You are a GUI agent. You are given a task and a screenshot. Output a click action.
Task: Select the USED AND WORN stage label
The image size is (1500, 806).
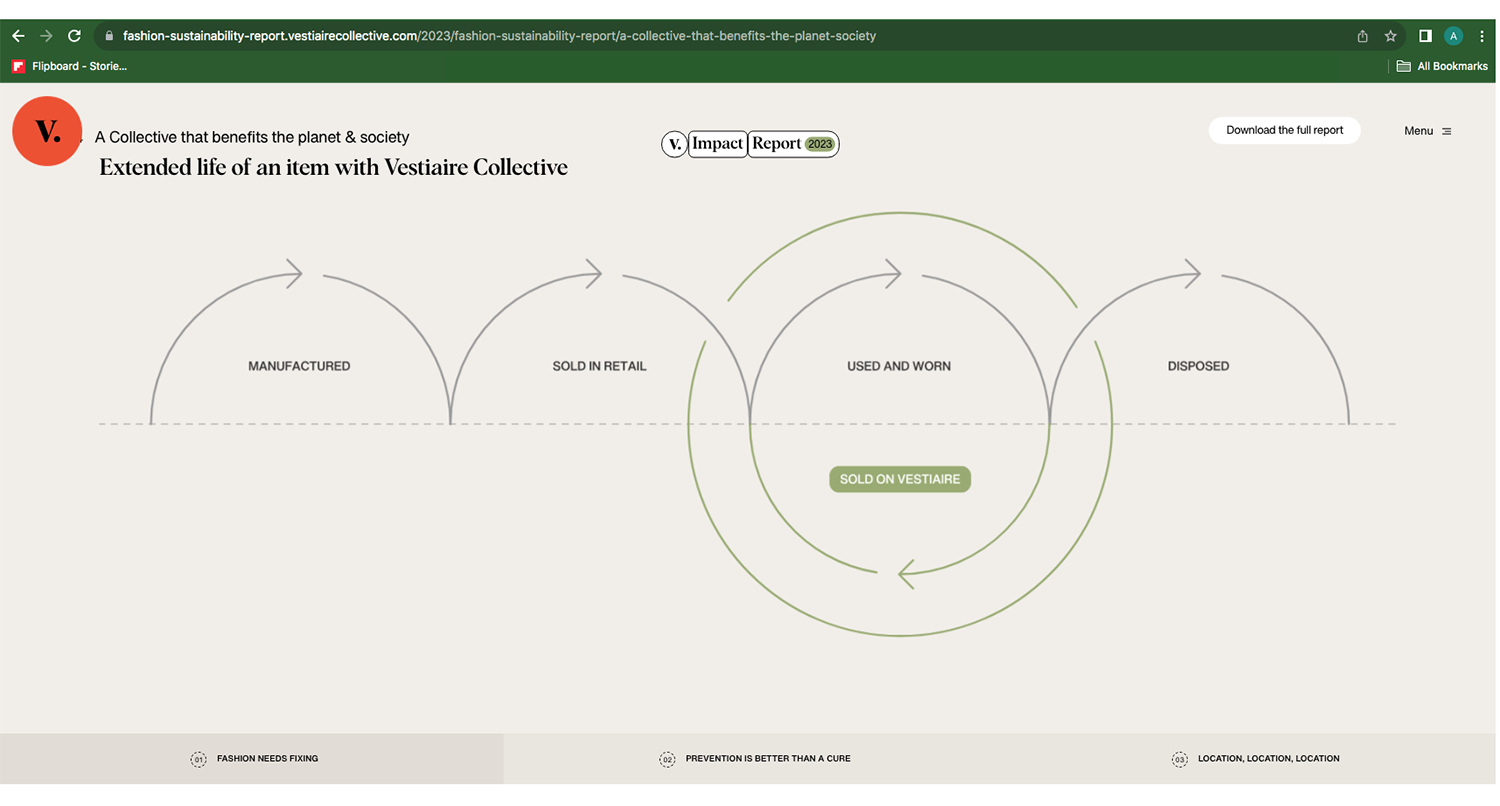(899, 366)
